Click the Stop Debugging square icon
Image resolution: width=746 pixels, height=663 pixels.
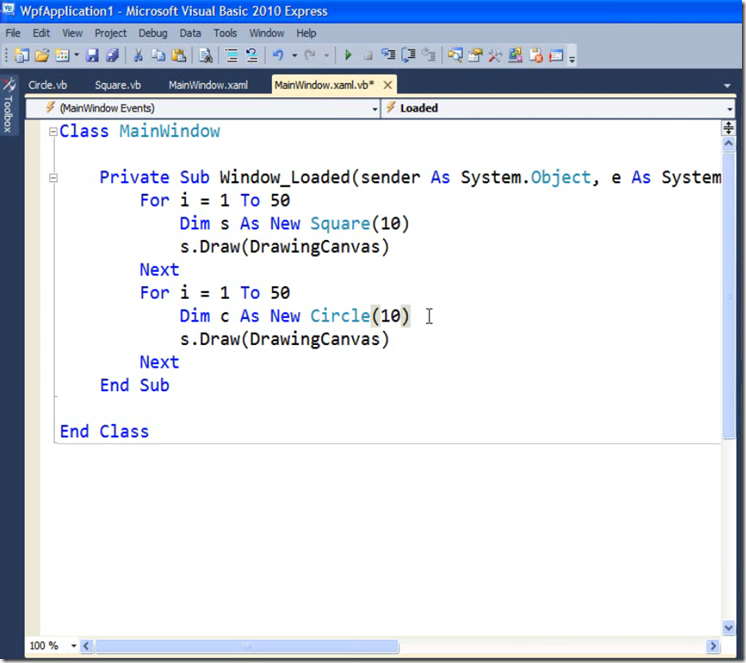click(368, 56)
